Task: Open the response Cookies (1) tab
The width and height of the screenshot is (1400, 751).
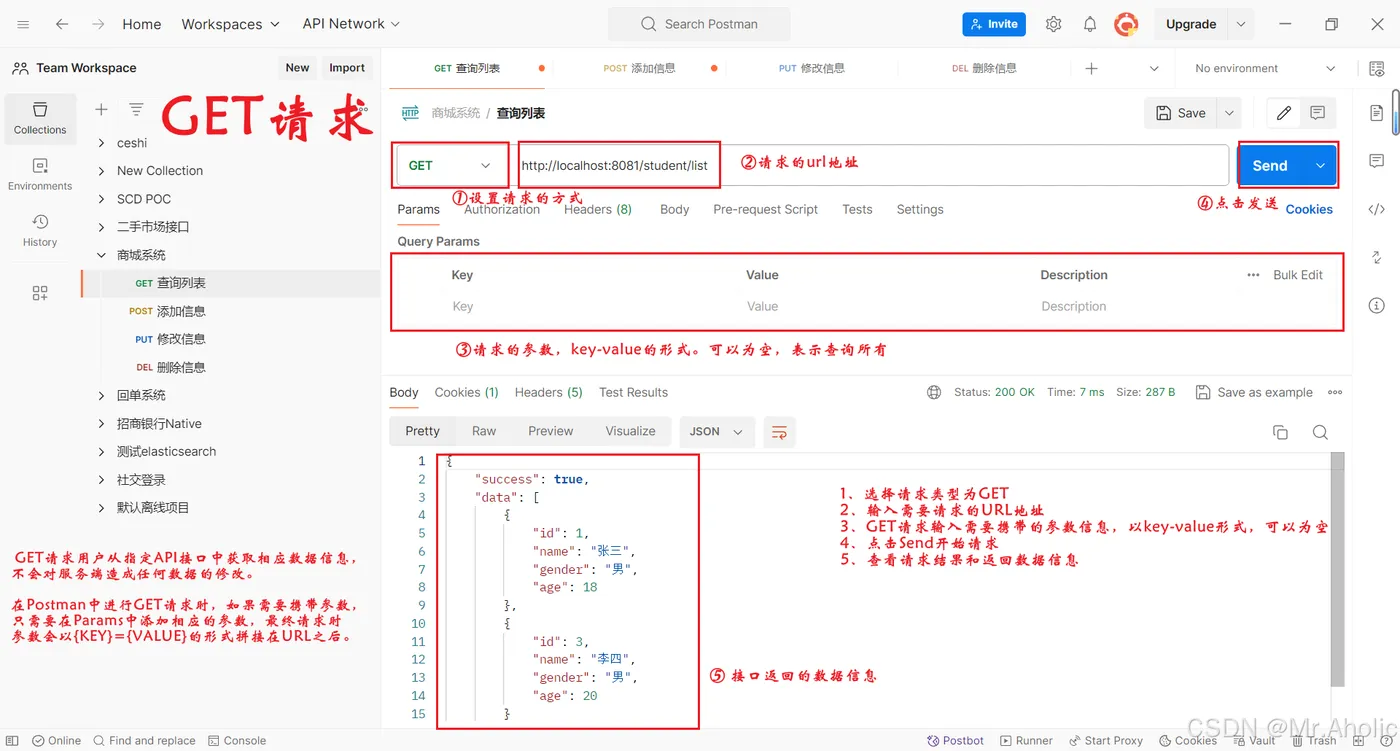Action: pos(466,392)
